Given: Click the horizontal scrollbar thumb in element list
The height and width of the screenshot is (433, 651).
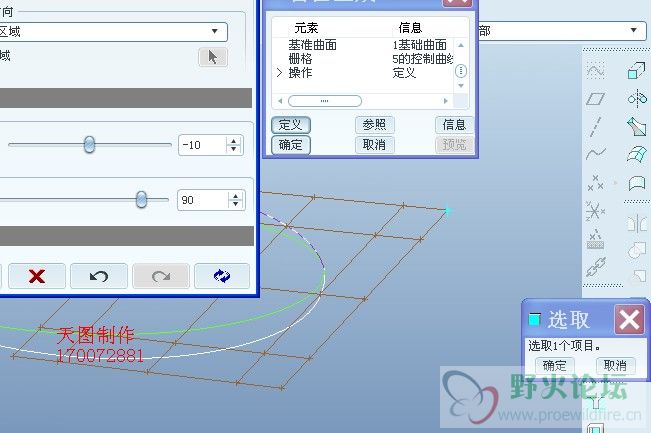Looking at the screenshot, I should [x=325, y=101].
